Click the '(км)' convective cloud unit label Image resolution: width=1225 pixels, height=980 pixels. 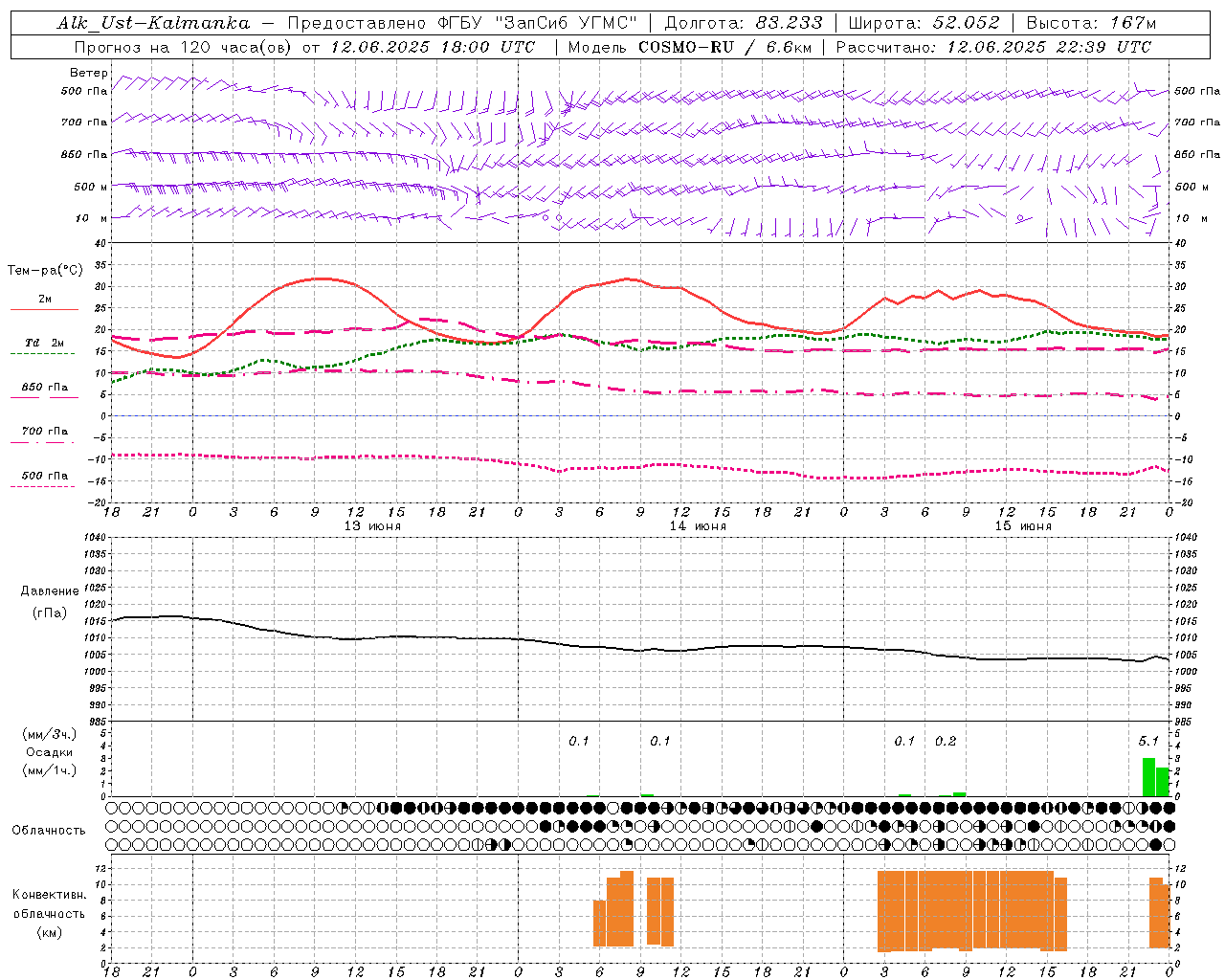pos(49,932)
